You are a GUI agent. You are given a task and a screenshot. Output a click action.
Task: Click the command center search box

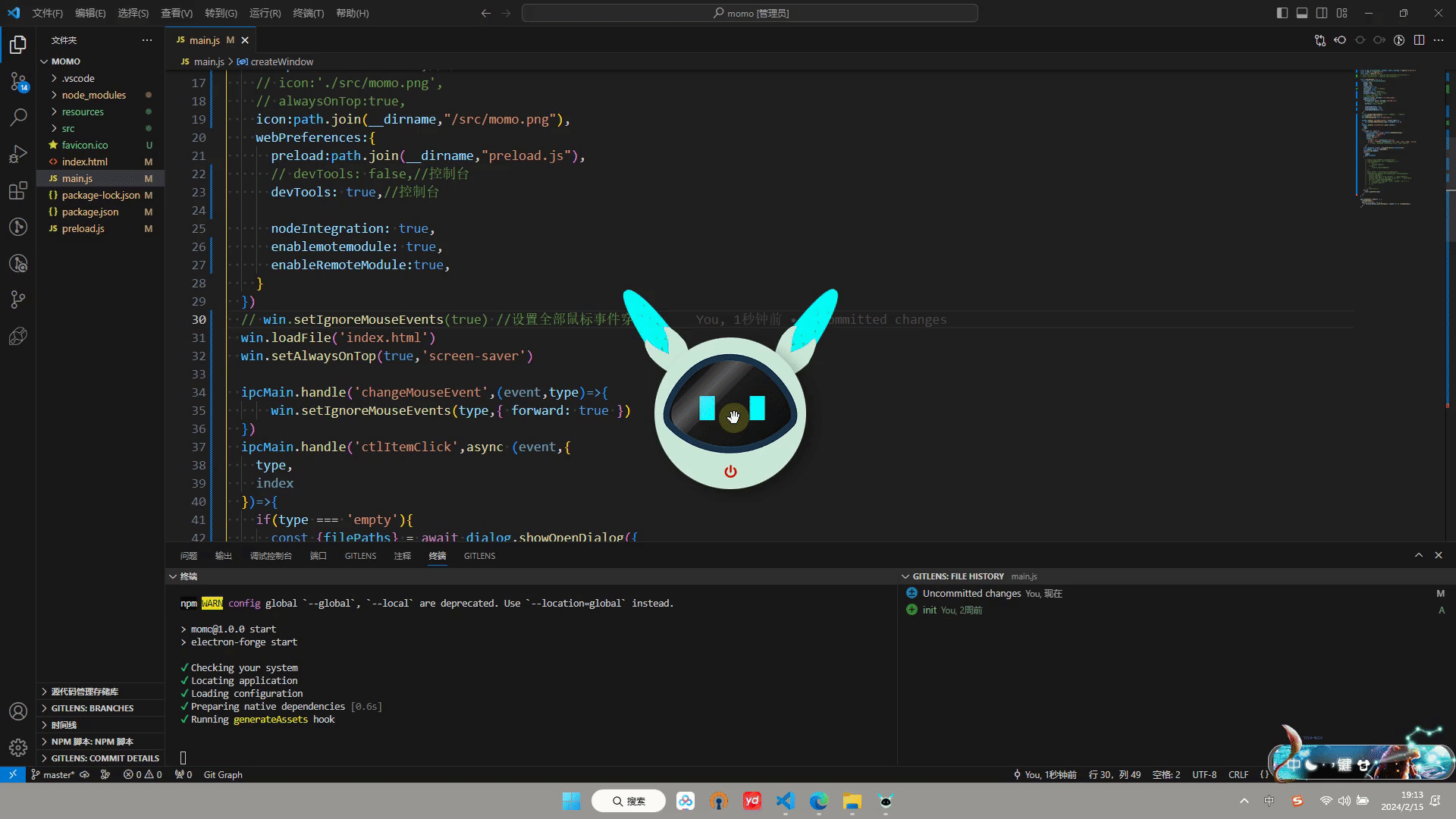[749, 13]
